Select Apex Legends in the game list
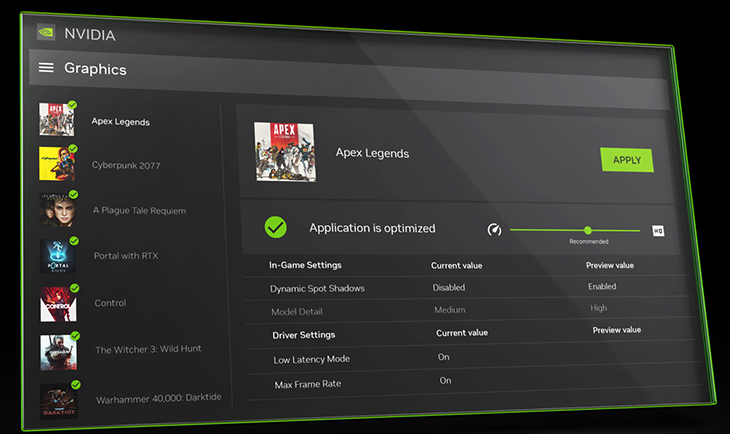Screen dimensions: 730x434 [x=121, y=122]
